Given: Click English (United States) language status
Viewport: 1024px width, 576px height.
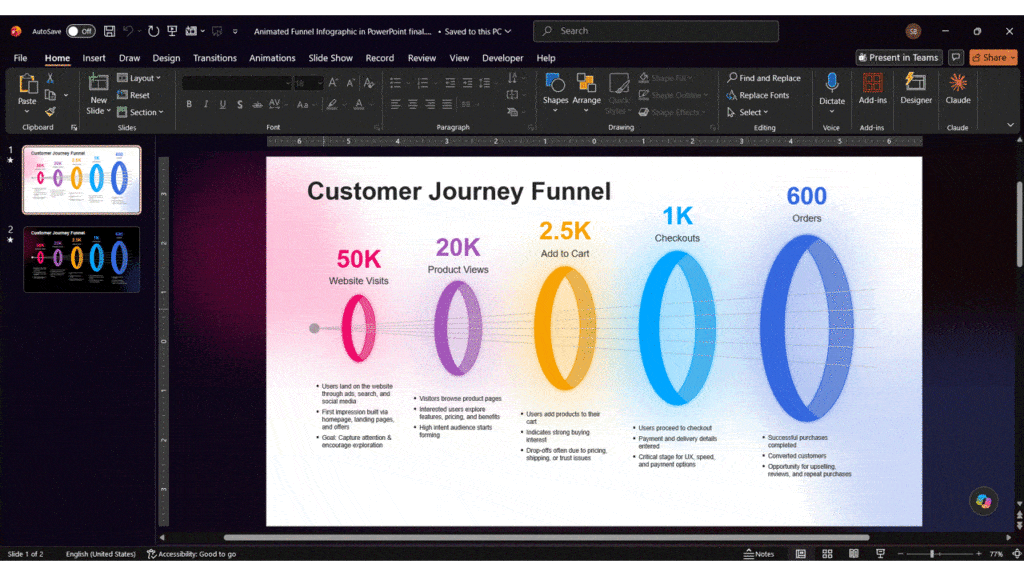Looking at the screenshot, I should tap(101, 554).
